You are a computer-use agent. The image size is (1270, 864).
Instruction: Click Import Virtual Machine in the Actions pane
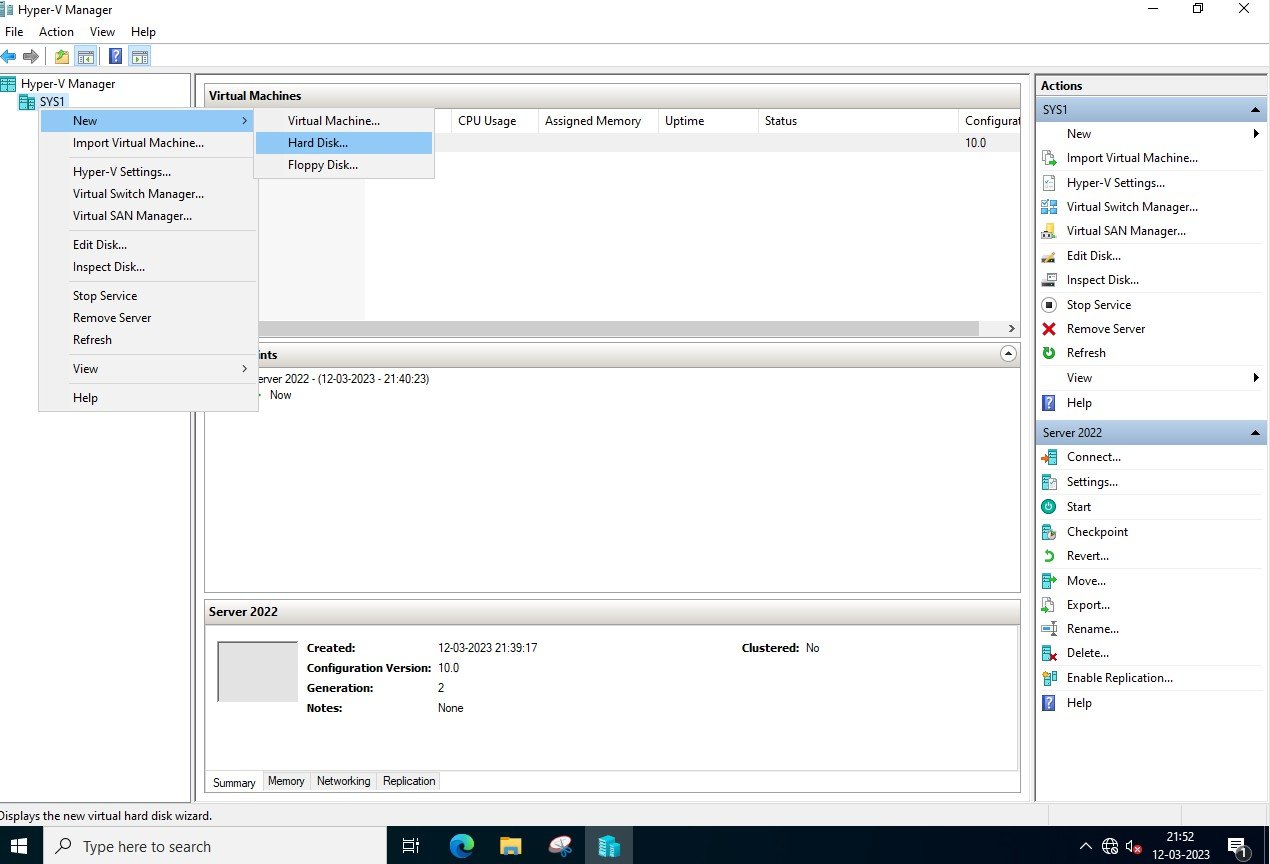click(1132, 158)
